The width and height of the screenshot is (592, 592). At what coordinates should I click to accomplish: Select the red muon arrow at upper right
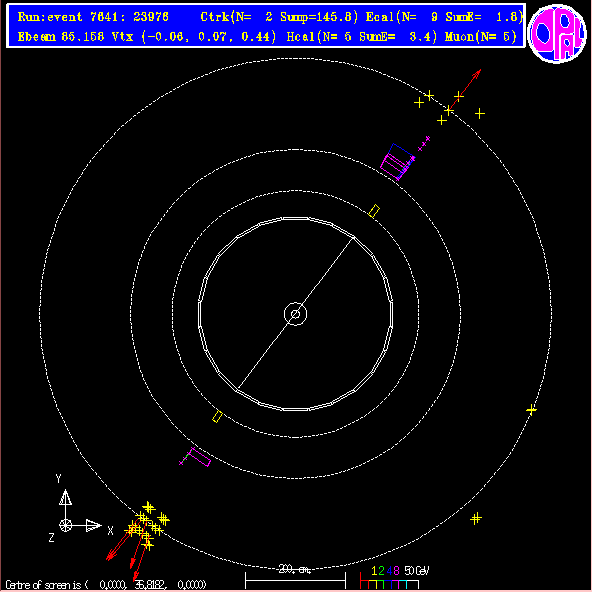[464, 90]
